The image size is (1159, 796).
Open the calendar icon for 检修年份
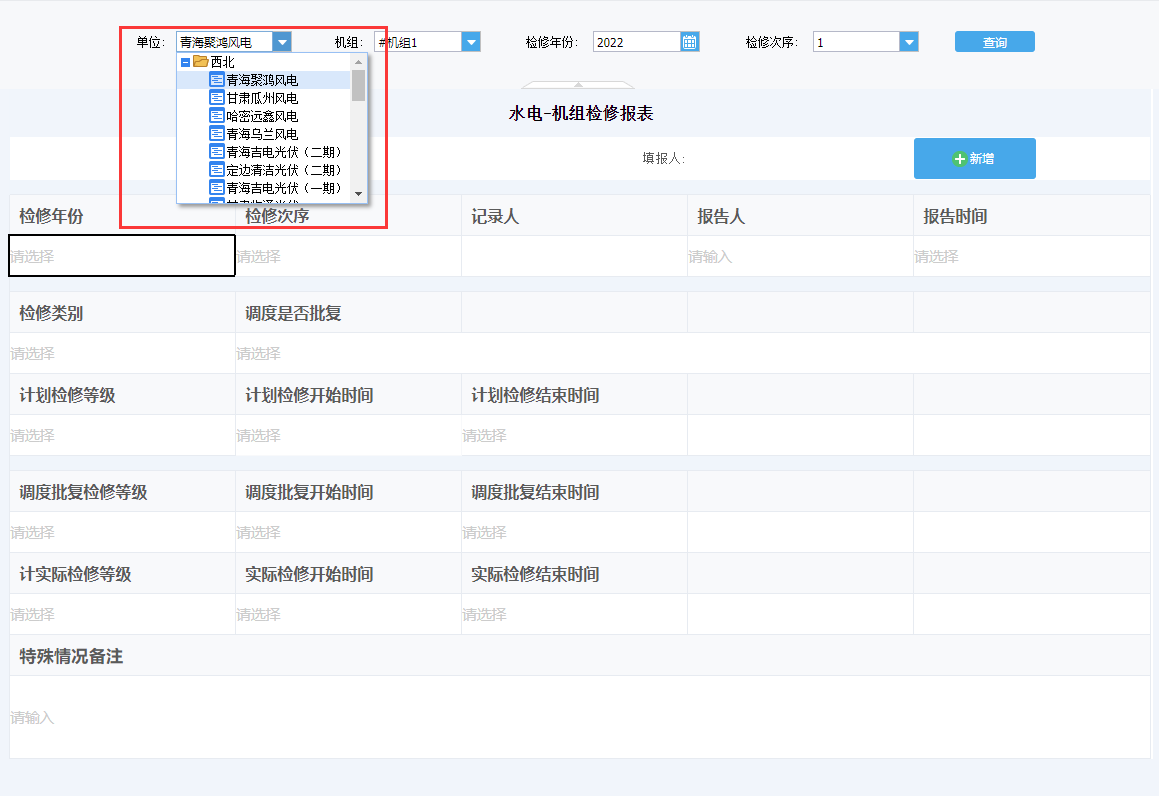pyautogui.click(x=689, y=42)
